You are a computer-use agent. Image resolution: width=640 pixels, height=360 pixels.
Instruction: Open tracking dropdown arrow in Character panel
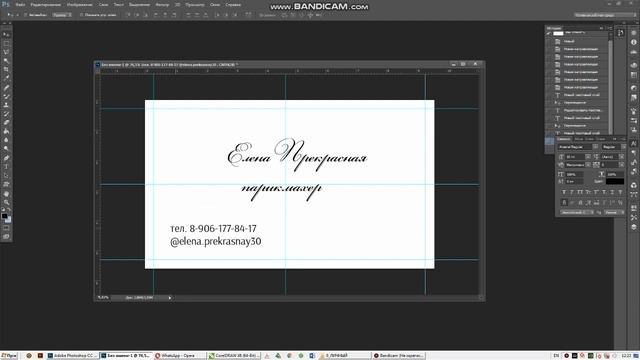622,165
